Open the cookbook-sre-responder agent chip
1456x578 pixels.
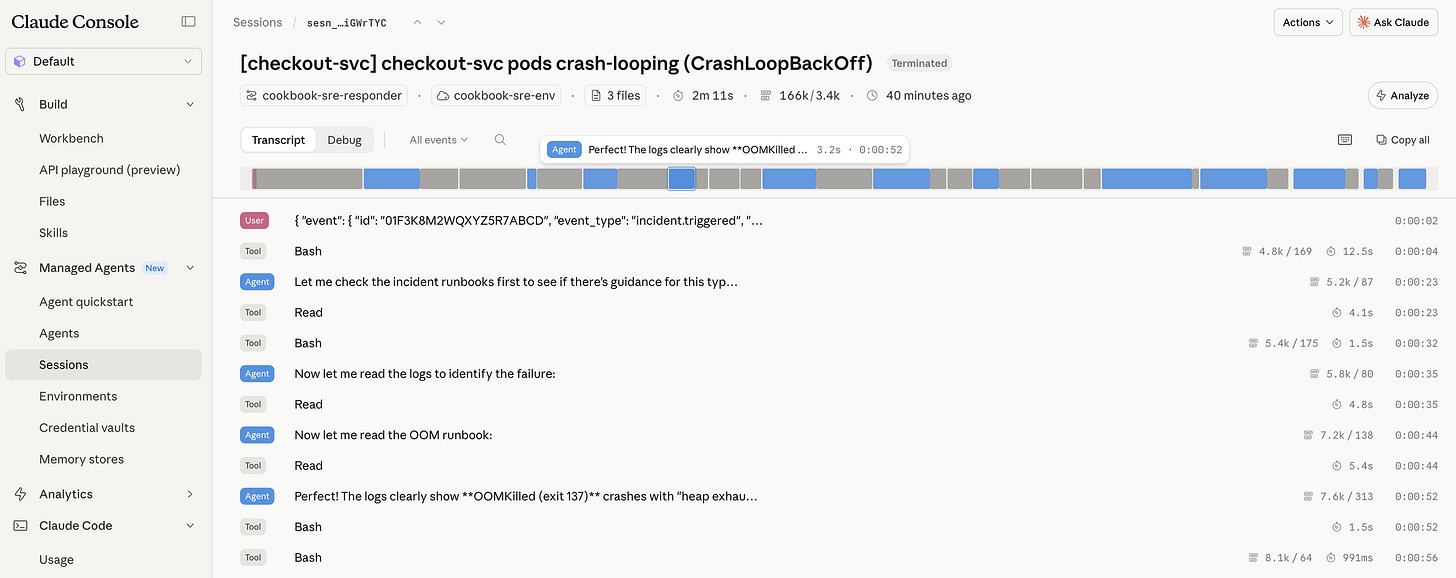(324, 95)
